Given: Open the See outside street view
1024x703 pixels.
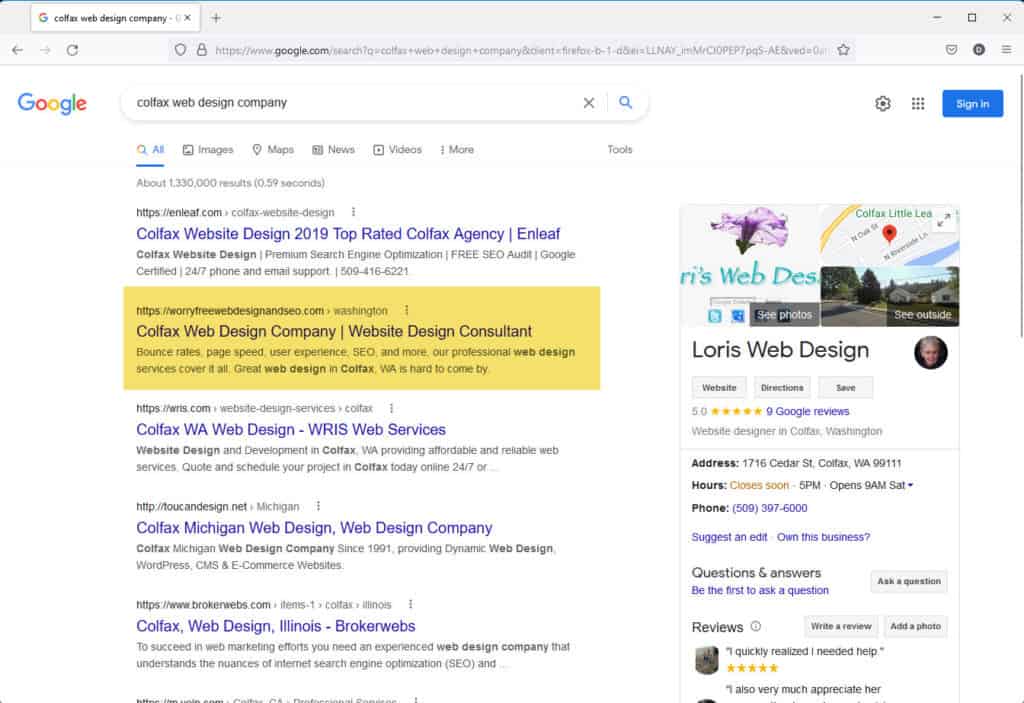Looking at the screenshot, I should click(889, 297).
